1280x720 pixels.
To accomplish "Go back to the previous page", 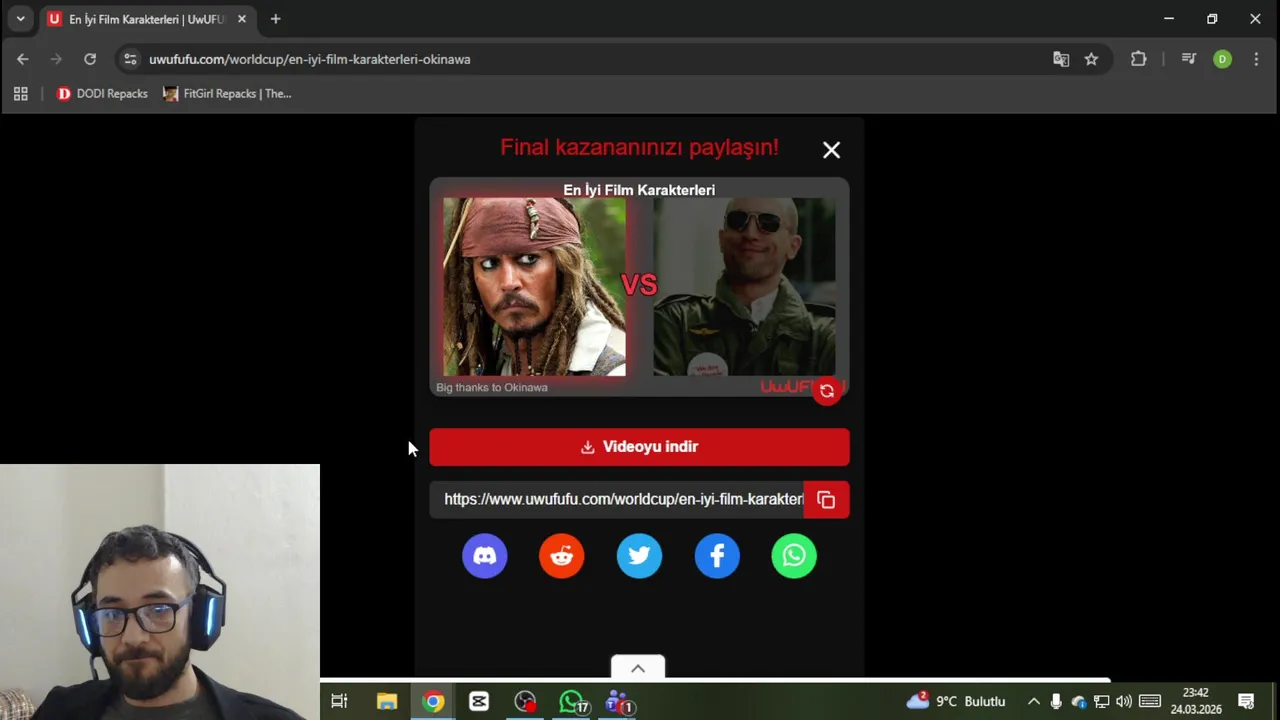I will tap(22, 59).
